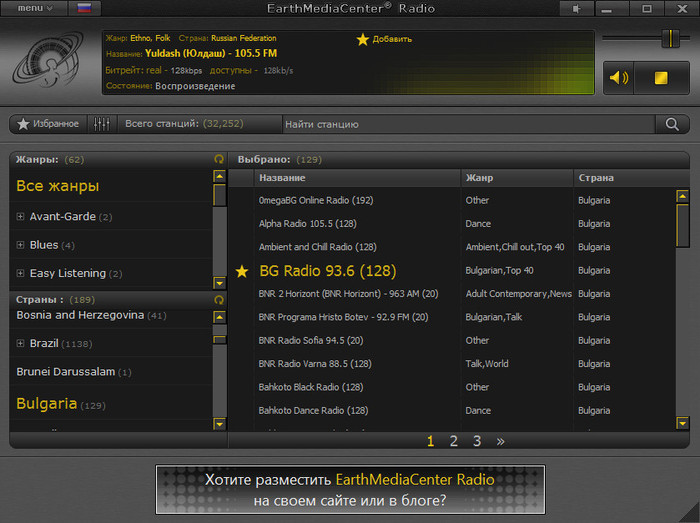Open the menu dropdown
700x523 pixels.
point(34,8)
